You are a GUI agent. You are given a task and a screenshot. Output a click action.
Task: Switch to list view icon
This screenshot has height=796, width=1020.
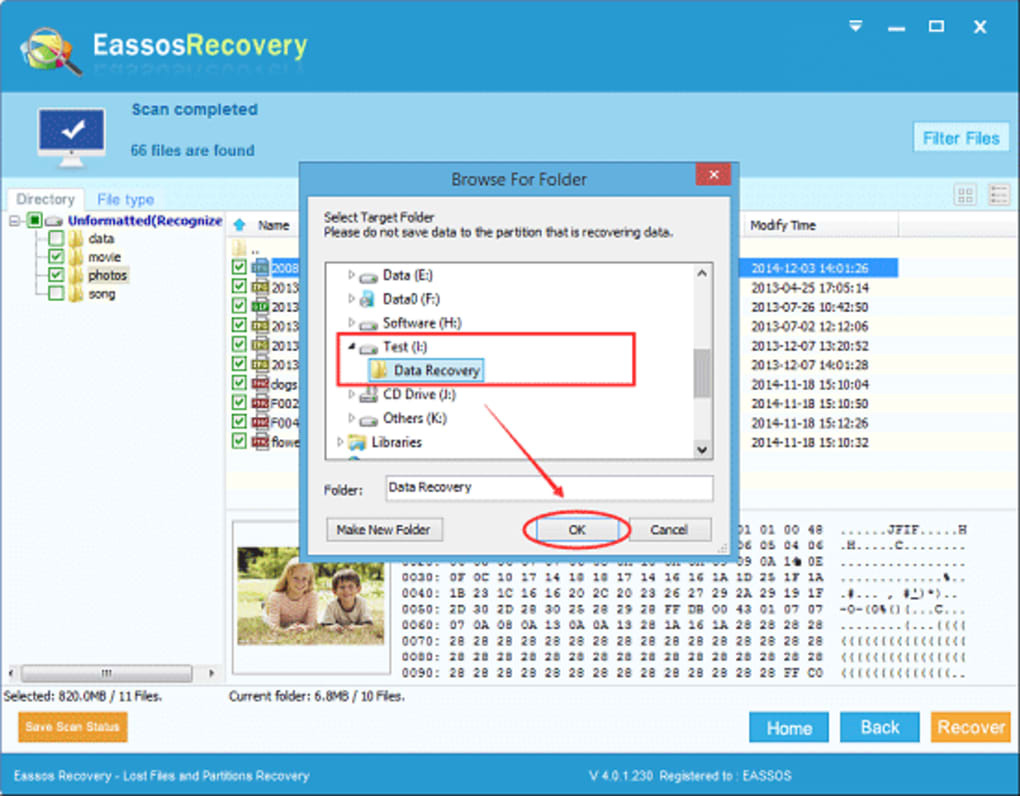pos(998,194)
